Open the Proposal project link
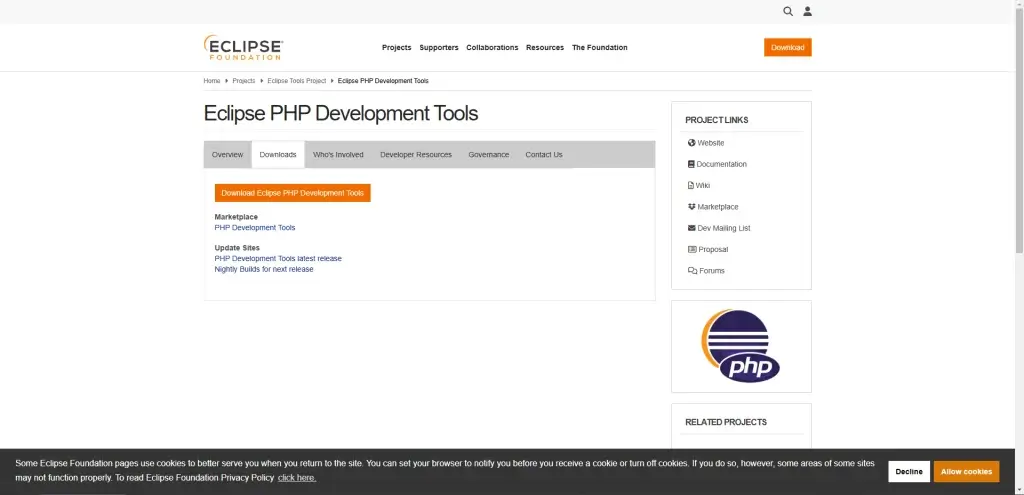The height and width of the screenshot is (495, 1024). (713, 249)
